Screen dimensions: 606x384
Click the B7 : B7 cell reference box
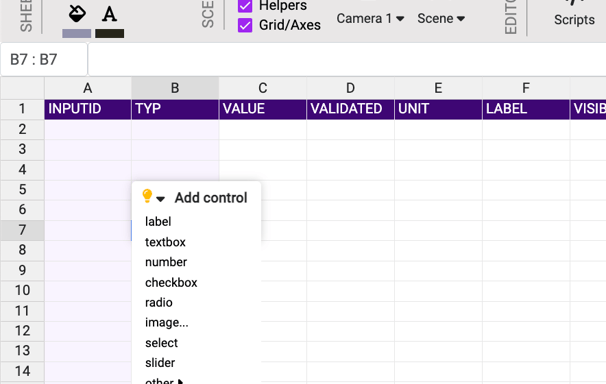(x=44, y=59)
